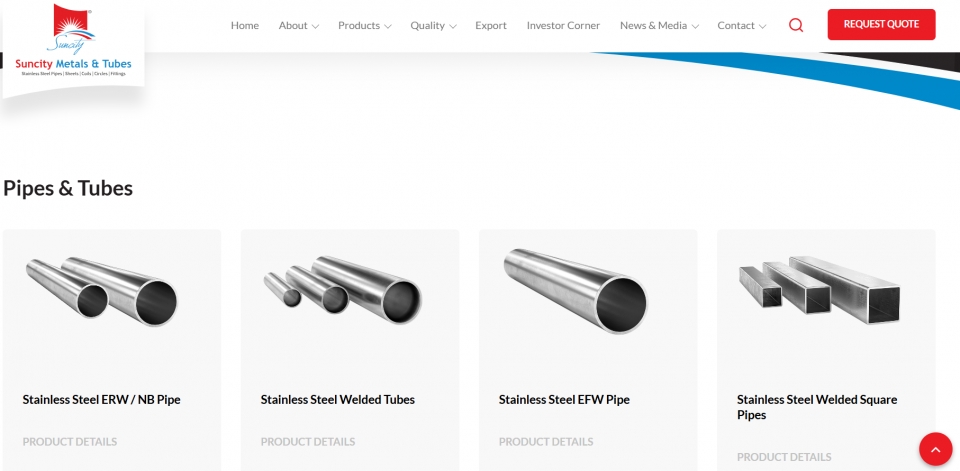Open the ERW / NB Pipe product image
The image size is (960, 471).
[x=102, y=292]
